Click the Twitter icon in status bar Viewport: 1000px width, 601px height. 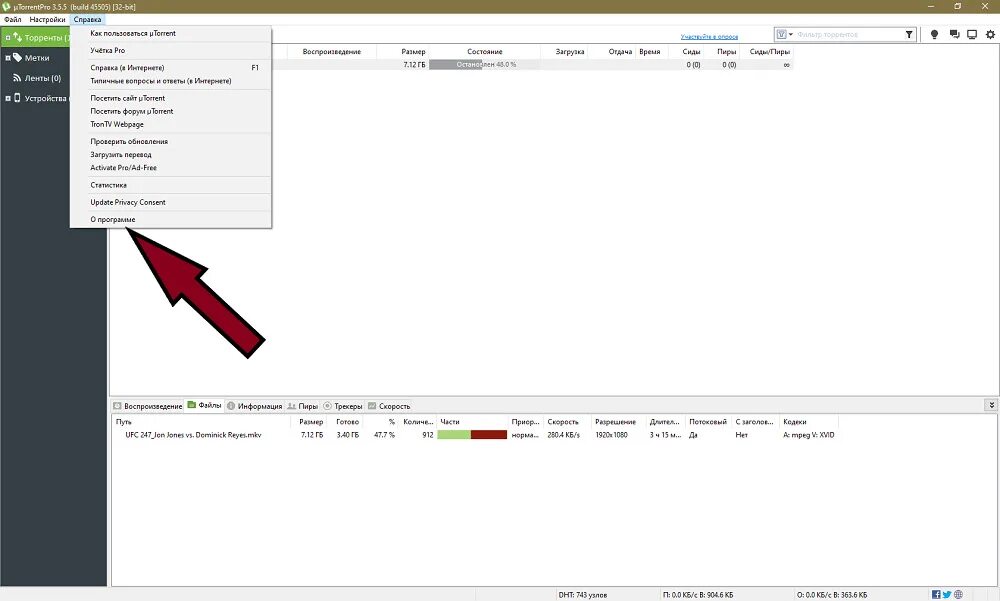click(947, 595)
